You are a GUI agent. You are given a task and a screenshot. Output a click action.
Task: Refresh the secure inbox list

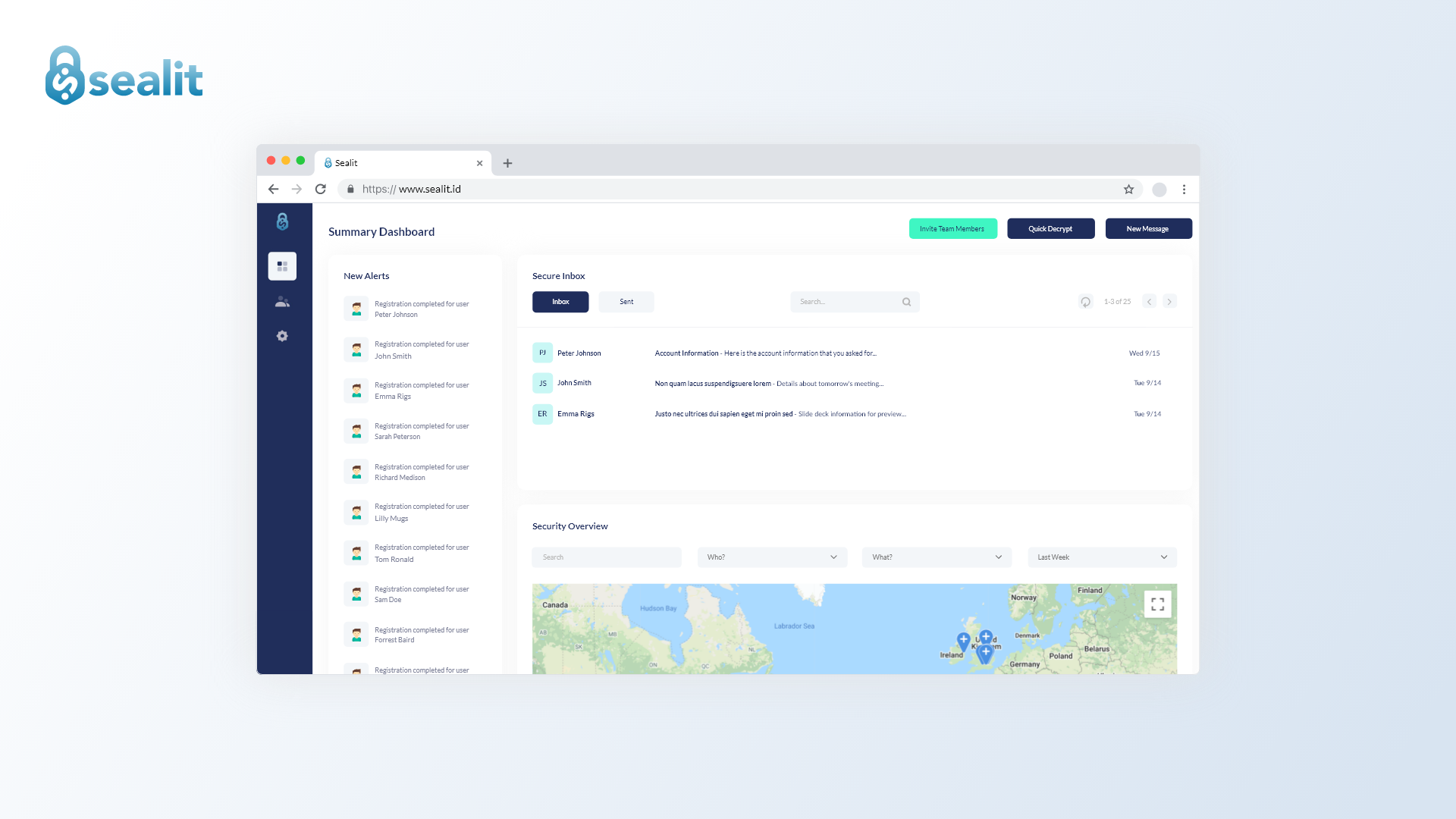(1085, 302)
